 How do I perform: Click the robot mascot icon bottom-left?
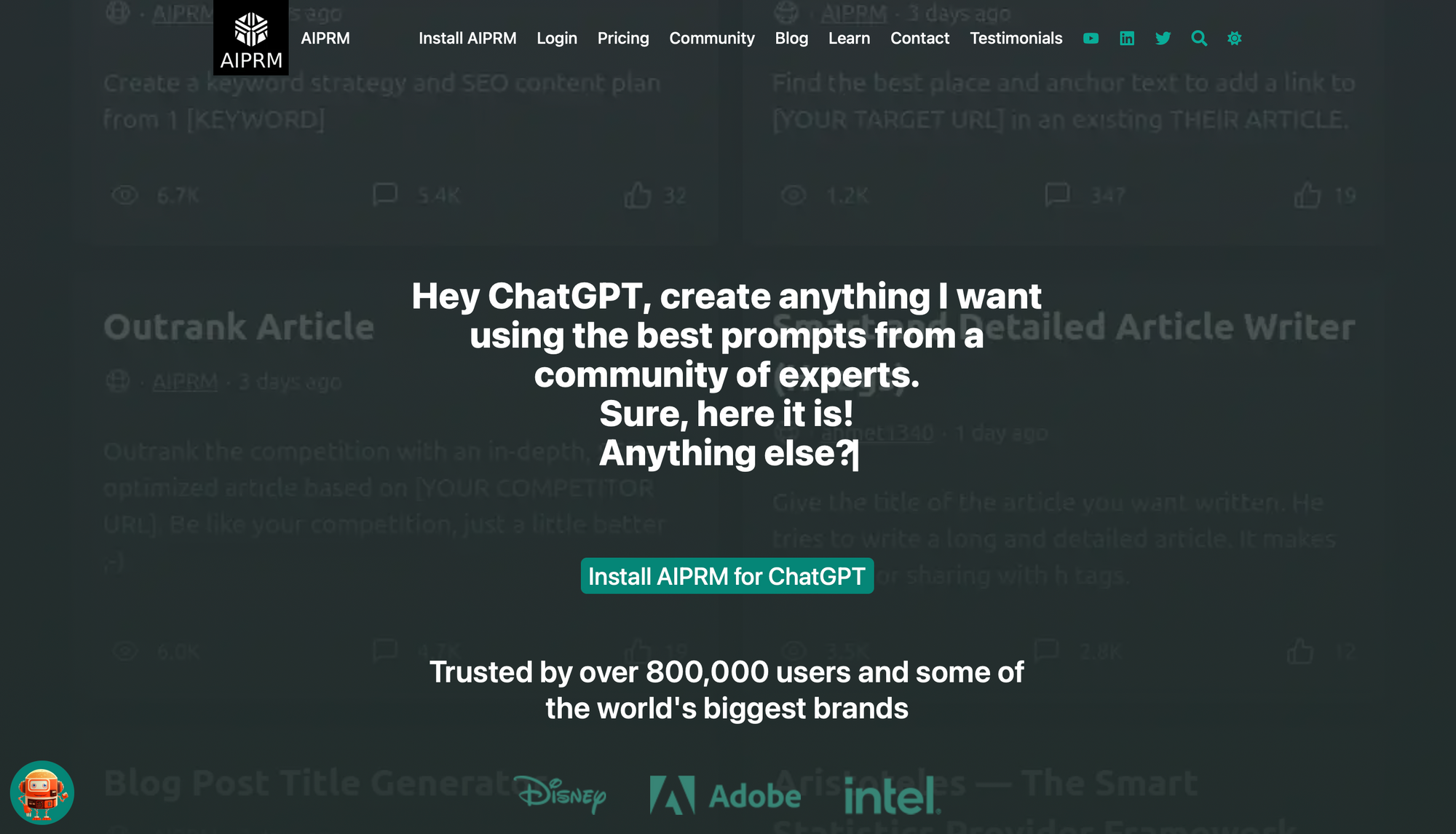pyautogui.click(x=42, y=792)
